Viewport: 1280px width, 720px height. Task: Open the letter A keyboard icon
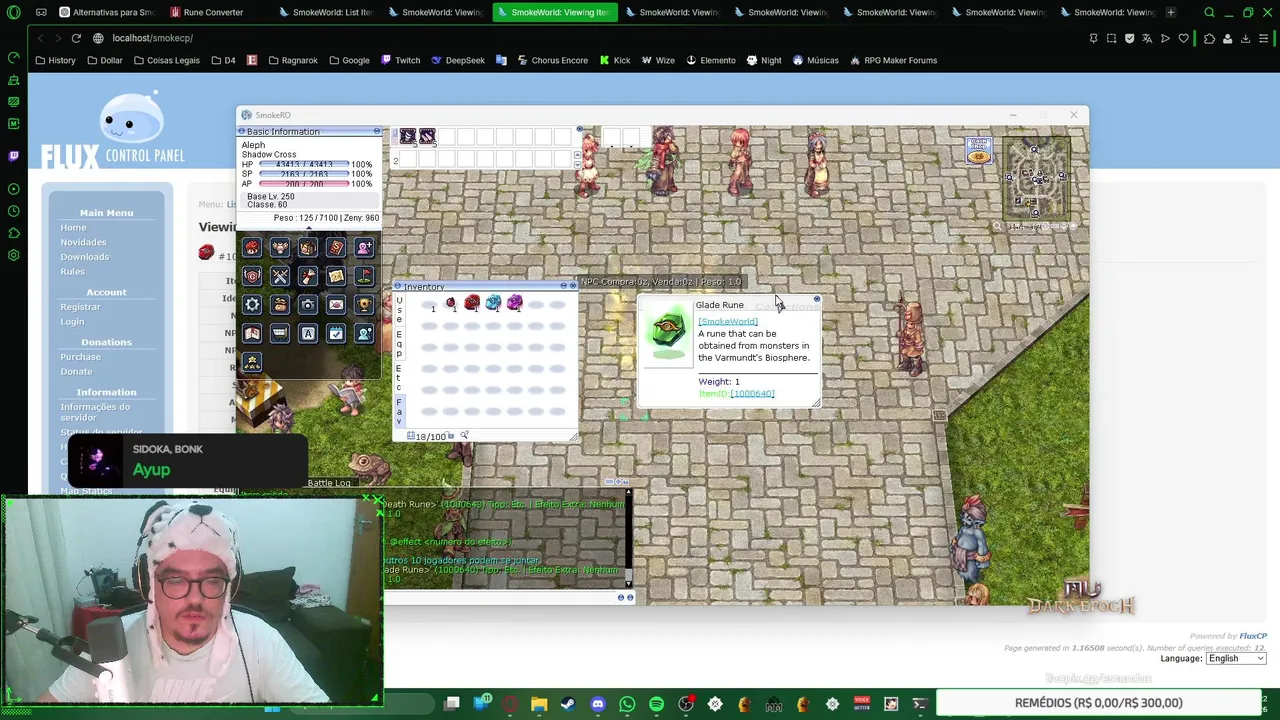(x=308, y=333)
